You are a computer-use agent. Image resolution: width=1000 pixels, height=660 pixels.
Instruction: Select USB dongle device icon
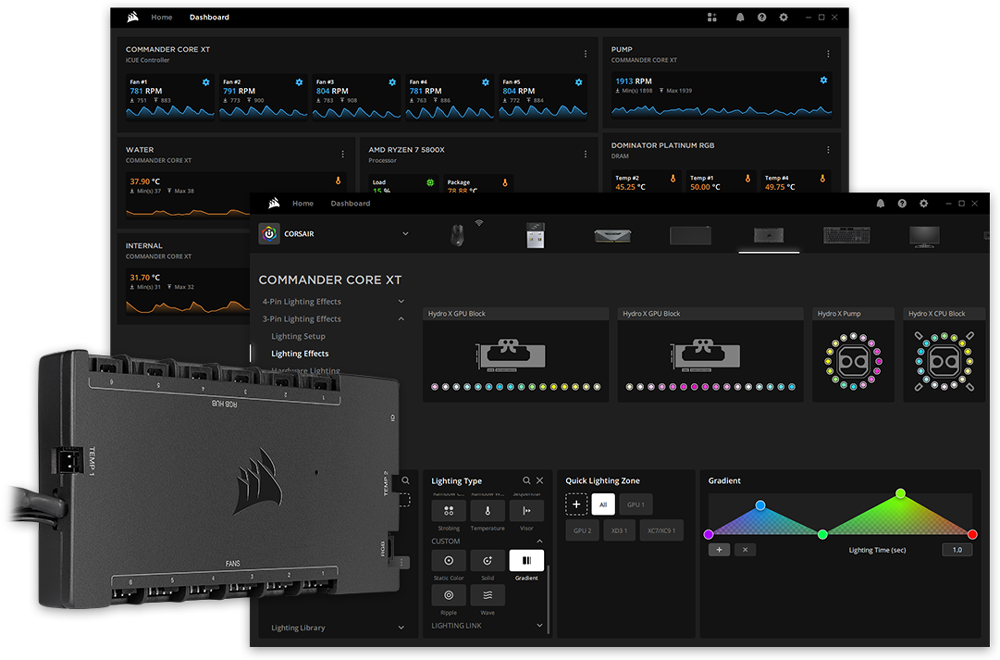(535, 235)
